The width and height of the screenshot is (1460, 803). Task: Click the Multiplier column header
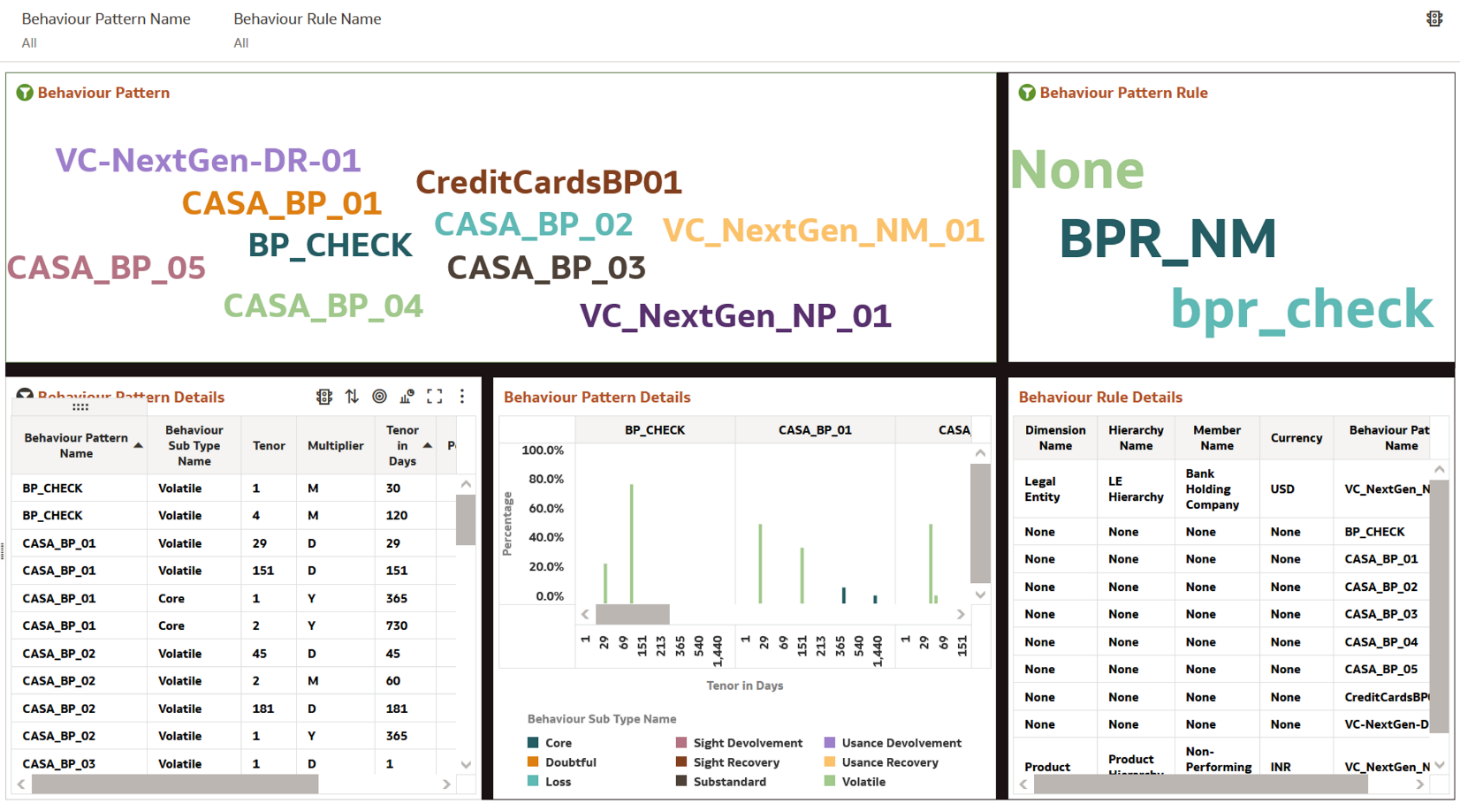click(x=336, y=445)
